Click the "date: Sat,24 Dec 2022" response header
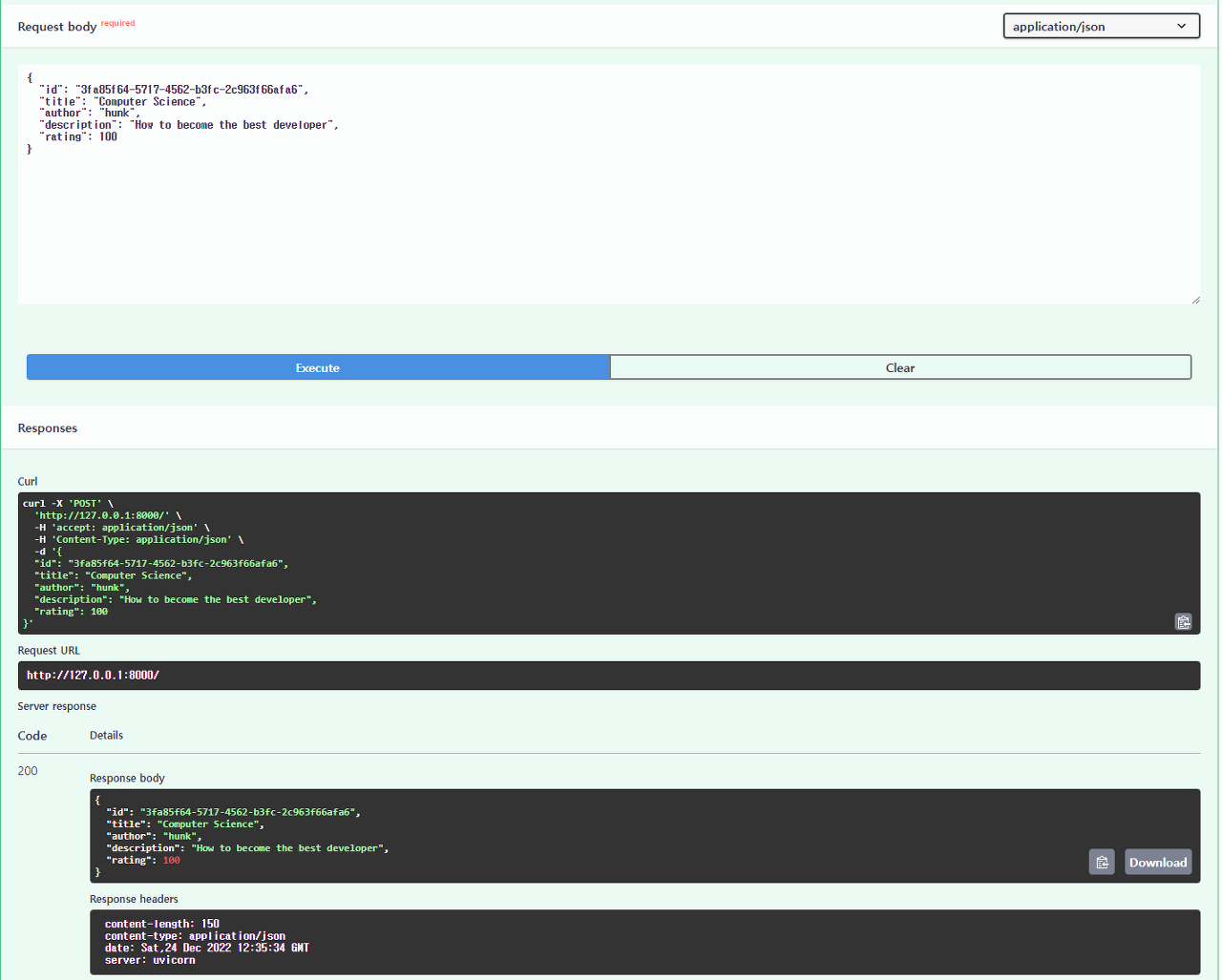Image resolution: width=1222 pixels, height=980 pixels. tap(207, 949)
